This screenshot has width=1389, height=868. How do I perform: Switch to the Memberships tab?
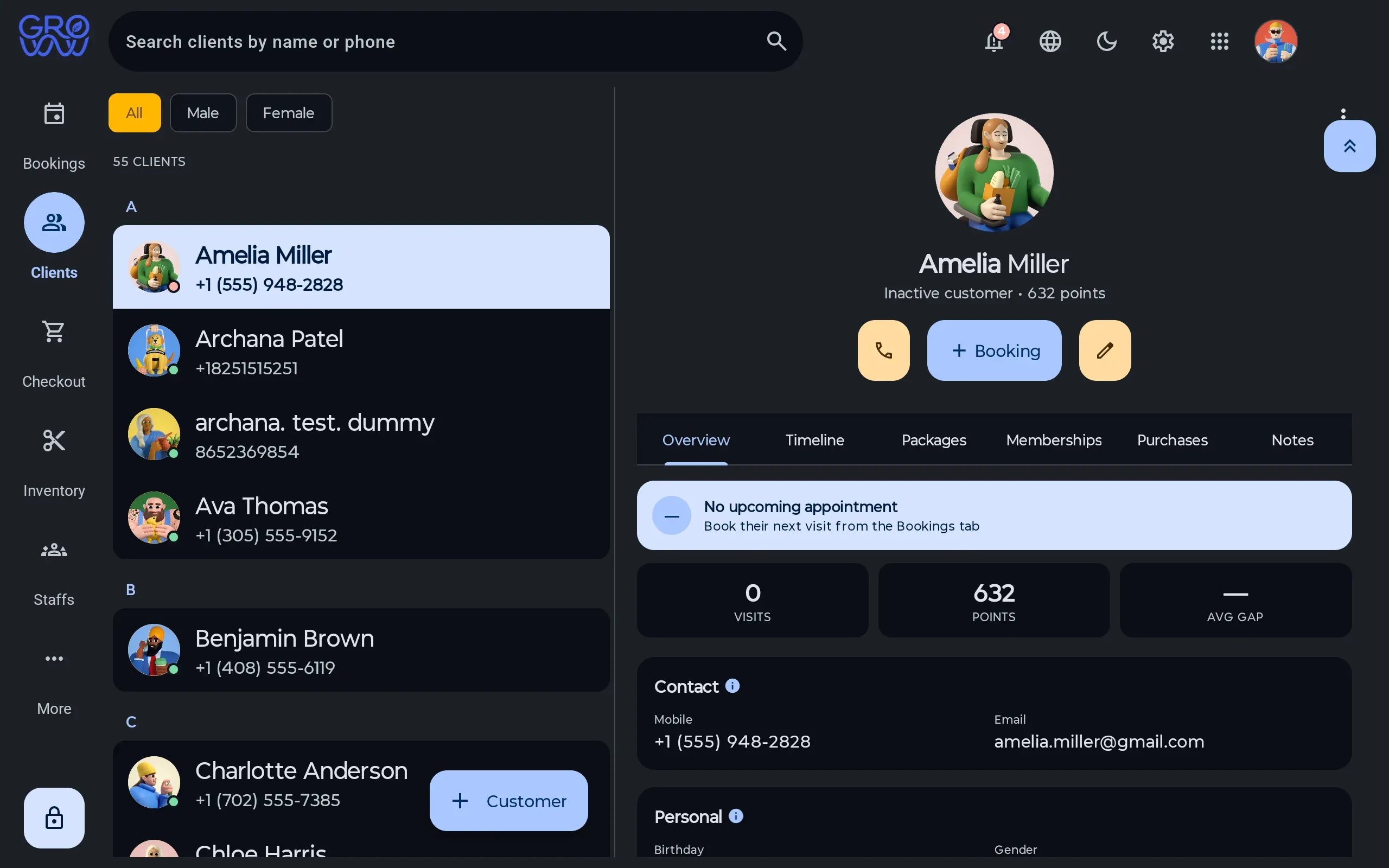click(x=1054, y=440)
